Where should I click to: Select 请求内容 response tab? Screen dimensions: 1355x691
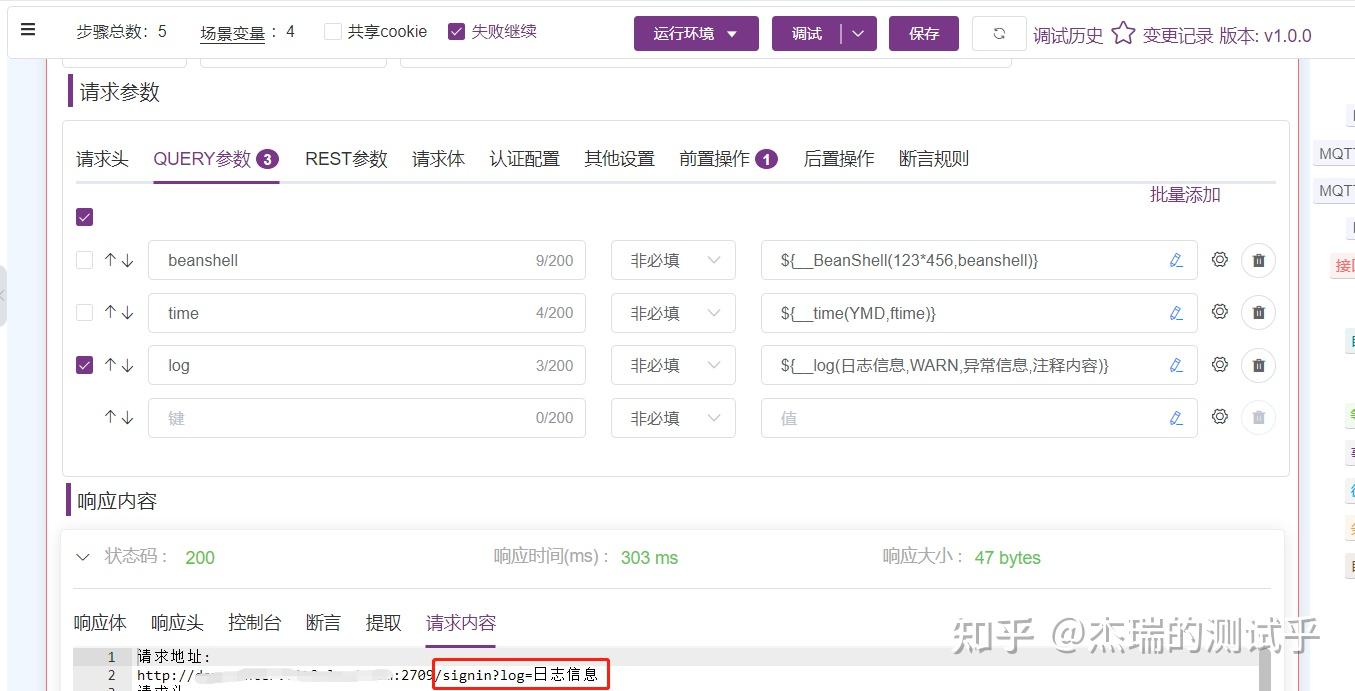[x=461, y=623]
